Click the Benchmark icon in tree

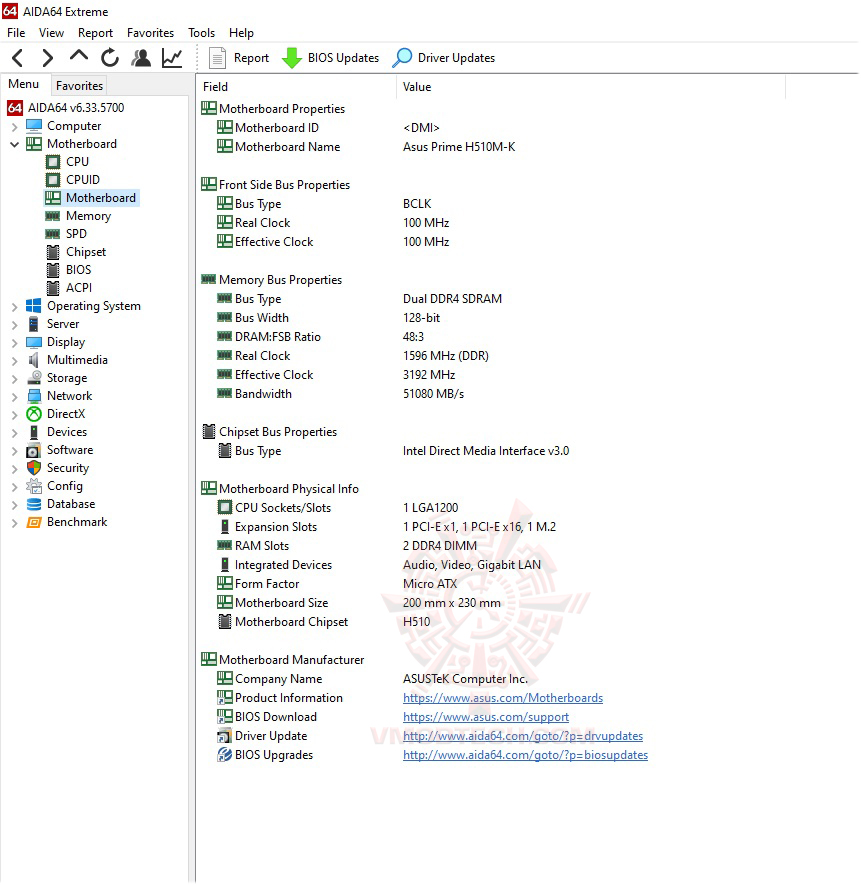point(34,522)
